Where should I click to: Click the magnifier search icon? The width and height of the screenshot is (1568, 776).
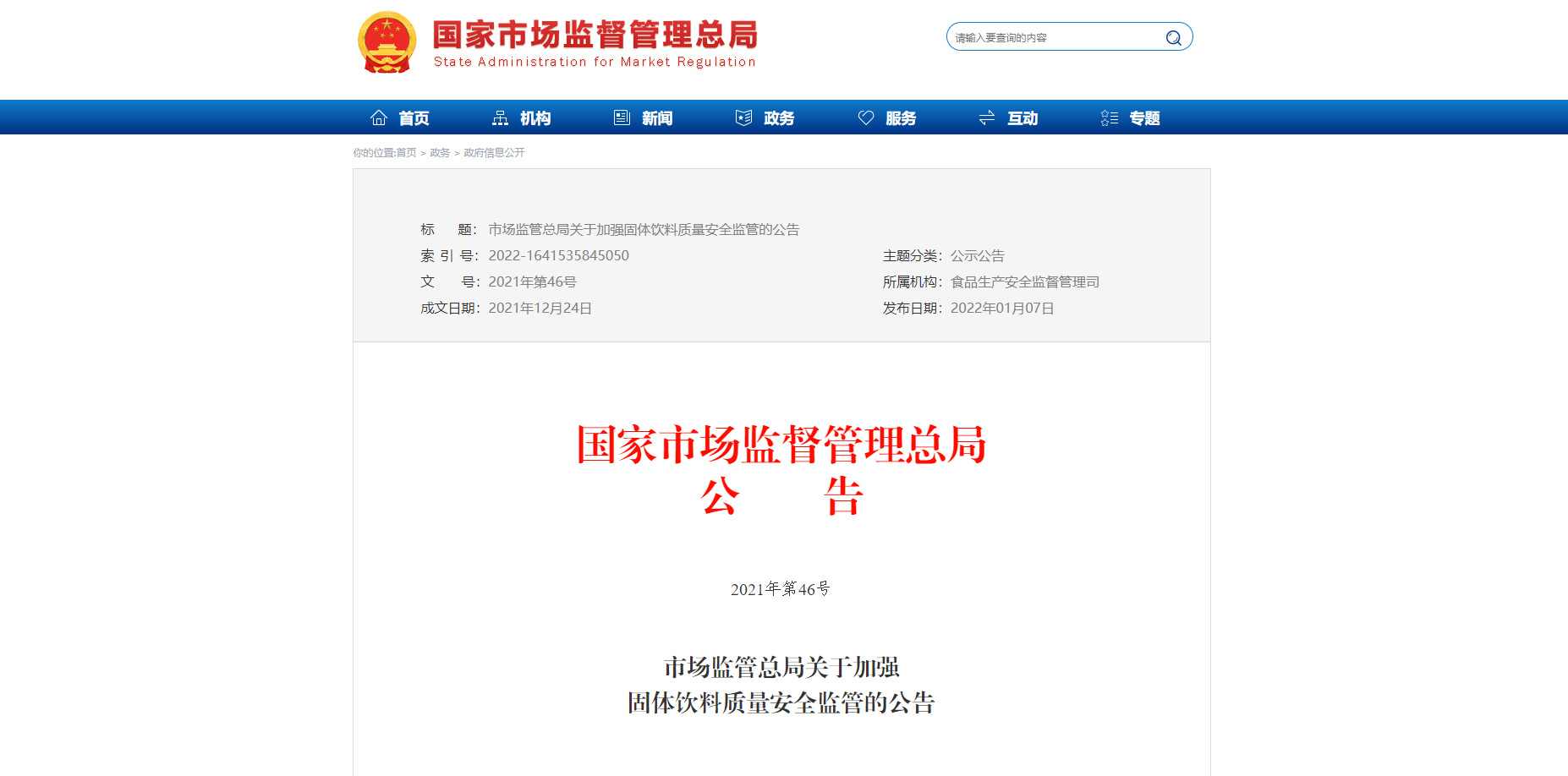[1173, 37]
